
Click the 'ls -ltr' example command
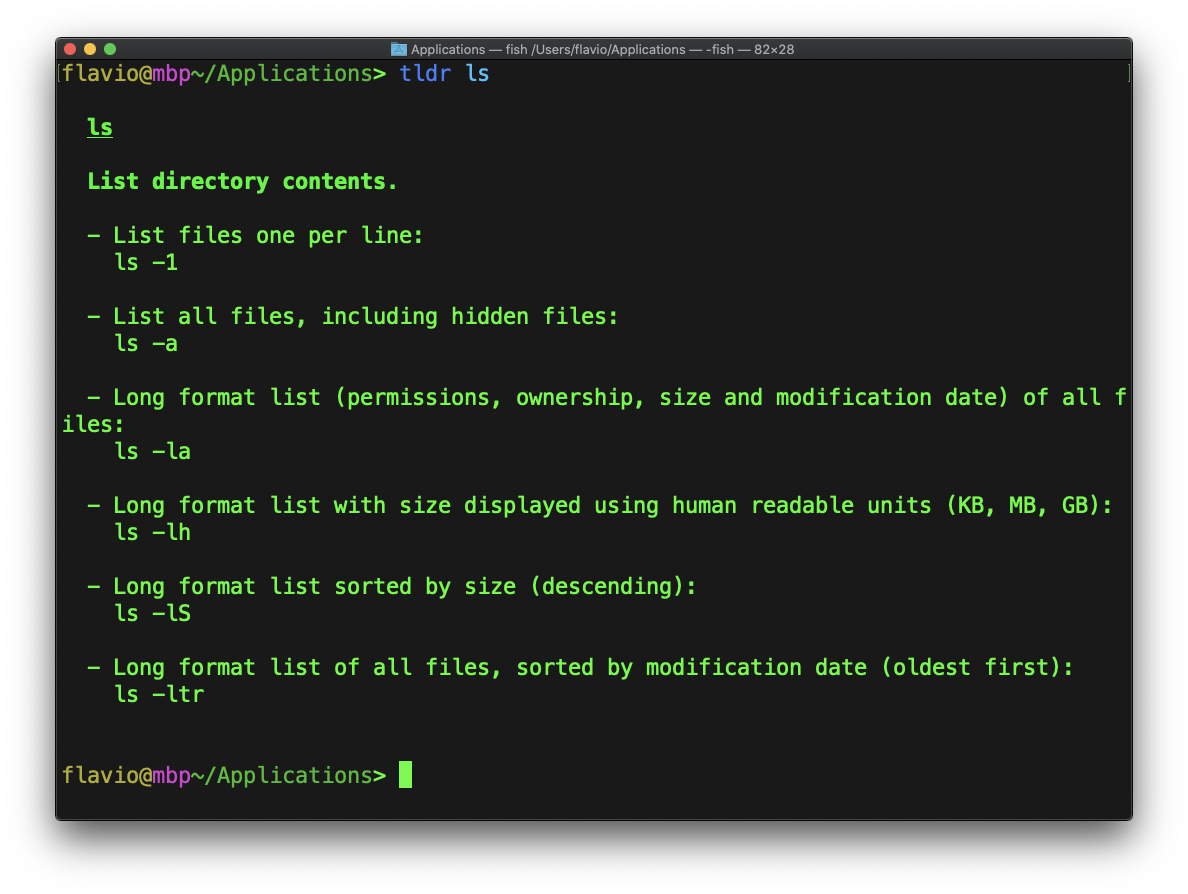159,694
